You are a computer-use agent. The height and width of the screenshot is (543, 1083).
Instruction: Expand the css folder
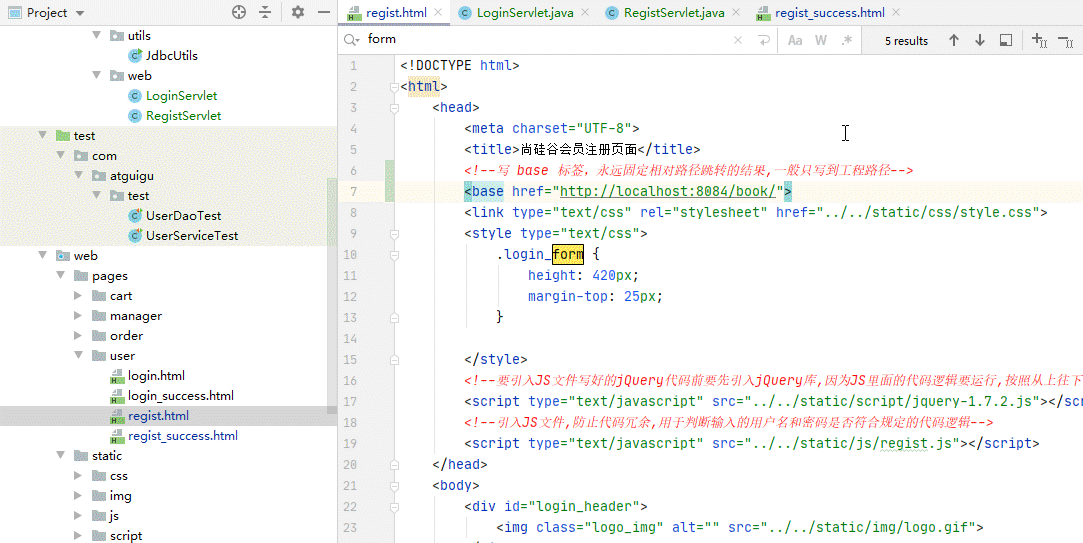[x=79, y=476]
